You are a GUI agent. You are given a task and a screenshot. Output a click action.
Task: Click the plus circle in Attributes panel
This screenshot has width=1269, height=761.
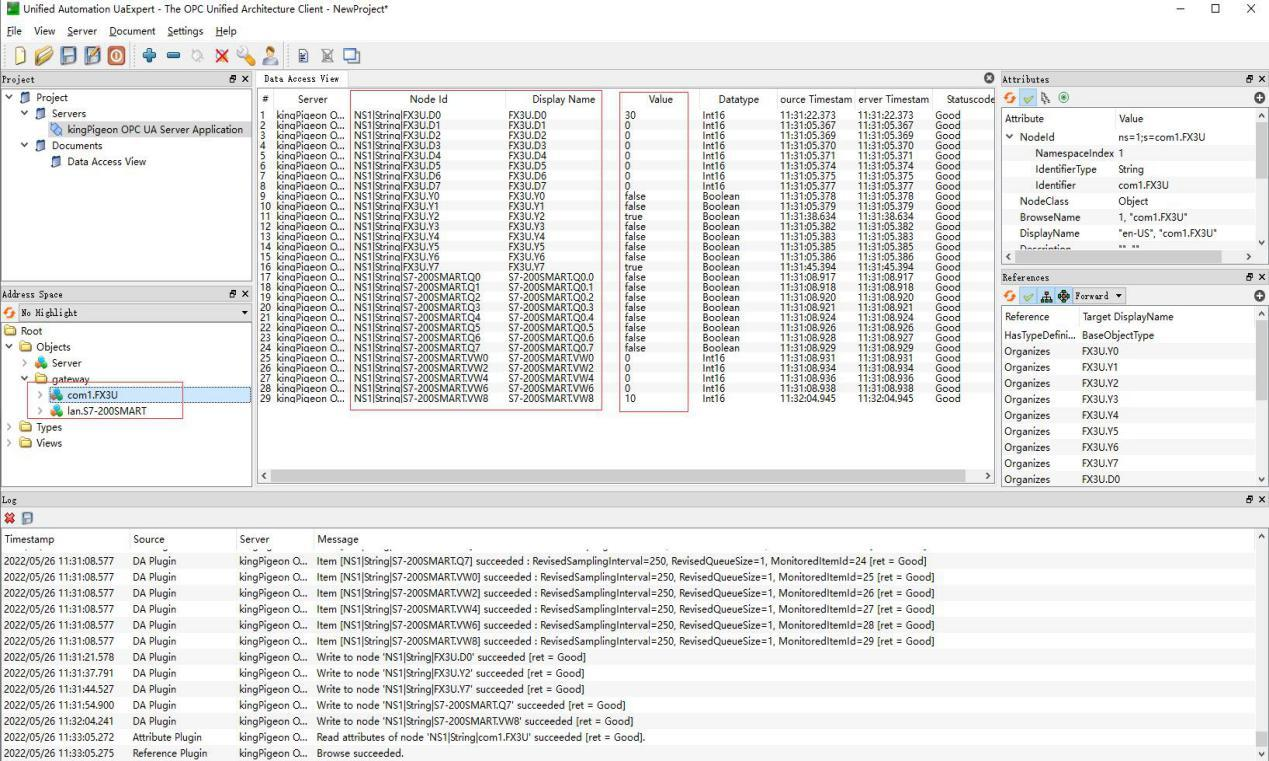[1260, 97]
